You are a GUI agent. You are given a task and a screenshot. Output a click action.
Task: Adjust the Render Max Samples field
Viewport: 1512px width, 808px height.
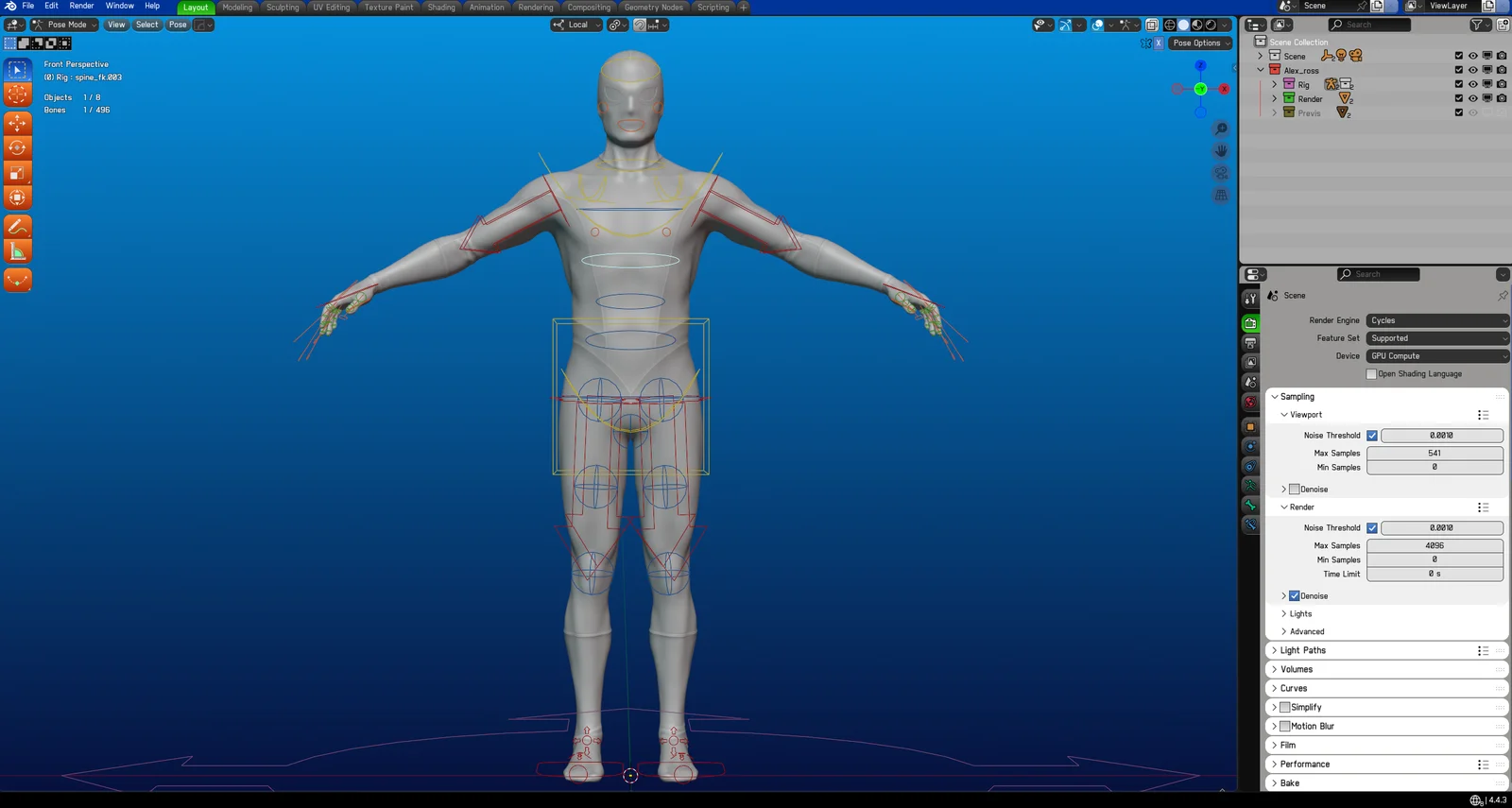click(1434, 545)
